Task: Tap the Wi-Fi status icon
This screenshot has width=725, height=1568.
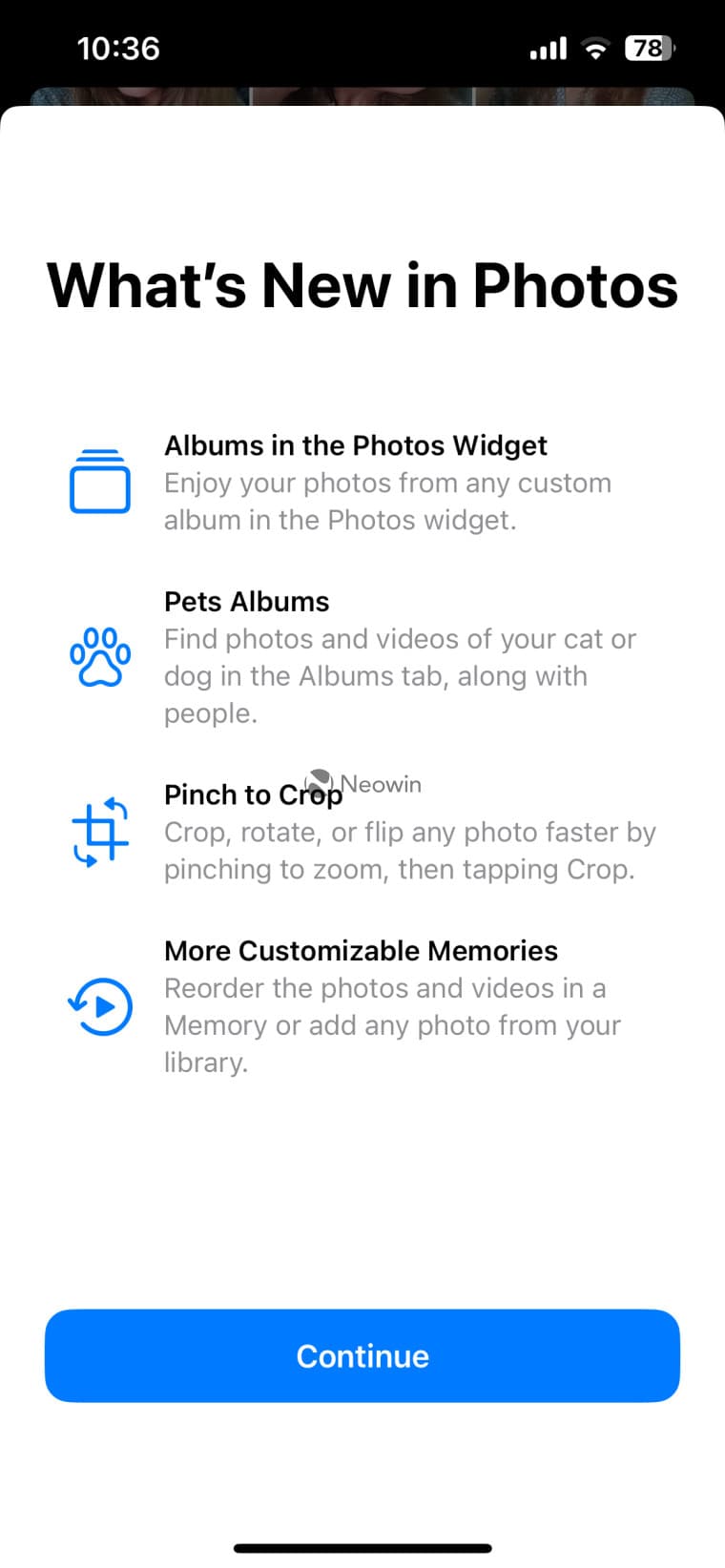Action: (596, 49)
